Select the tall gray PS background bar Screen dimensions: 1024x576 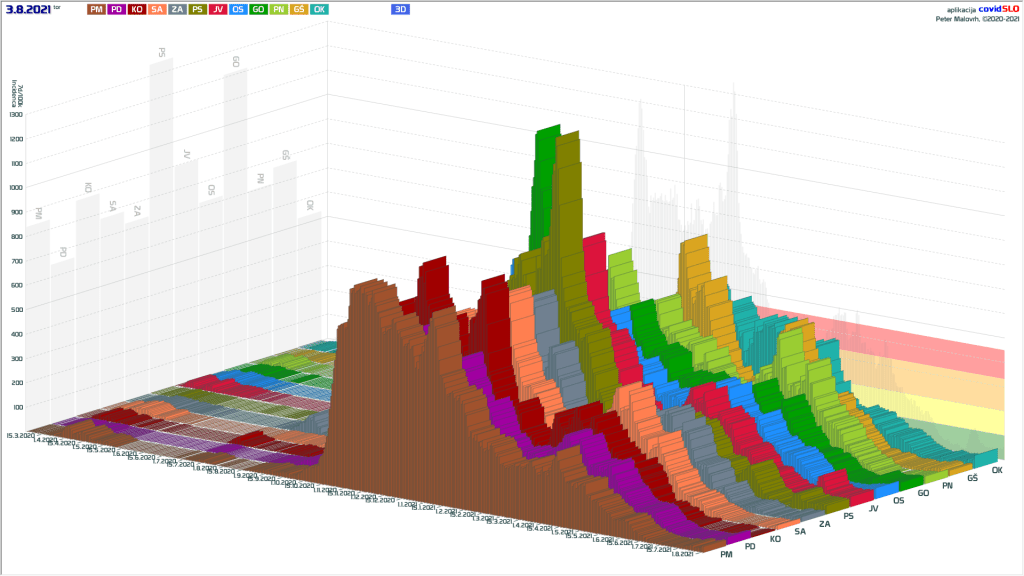click(162, 150)
